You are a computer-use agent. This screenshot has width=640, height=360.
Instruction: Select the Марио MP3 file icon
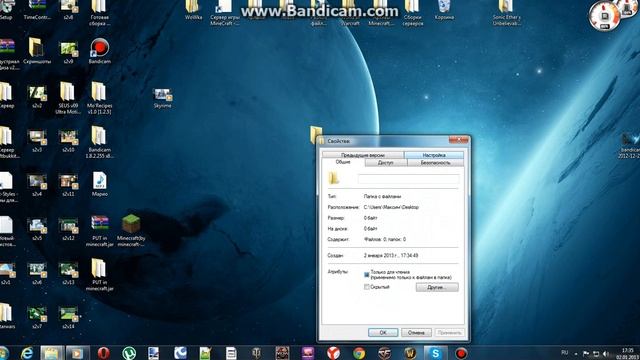(x=100, y=184)
